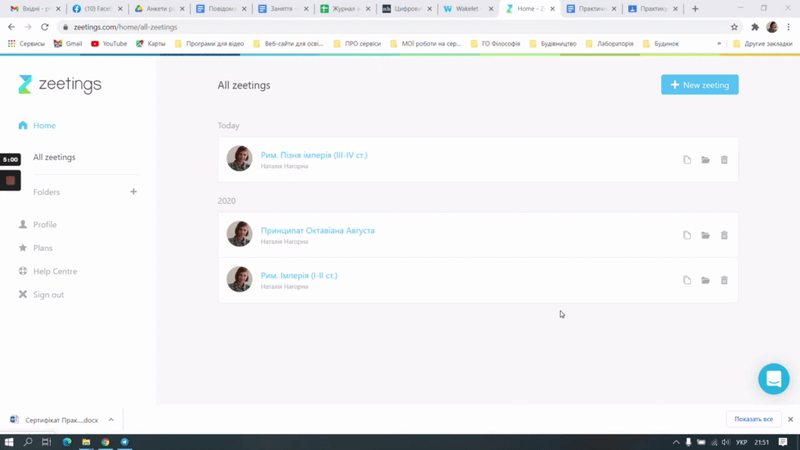Move Рим. Імперія (I-II ст.) to folder
This screenshot has width=800, height=450.
(705, 280)
